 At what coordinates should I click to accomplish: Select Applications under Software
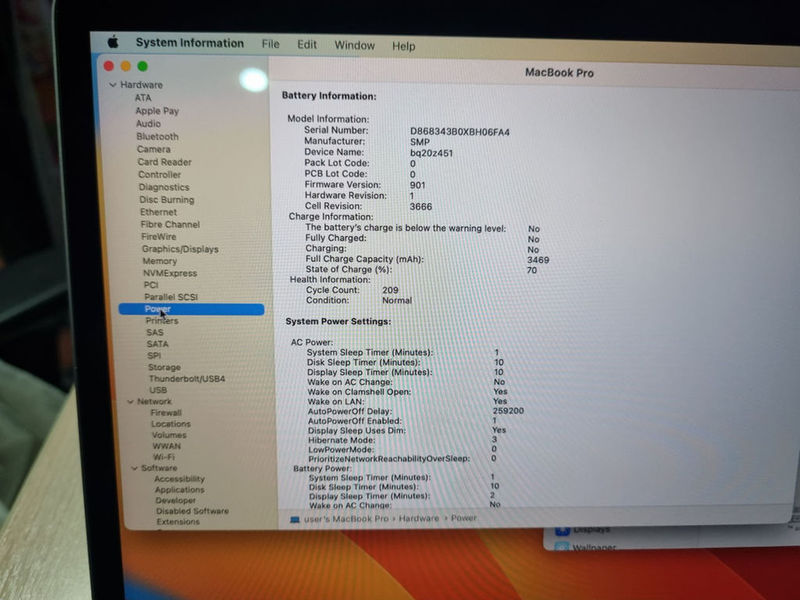(x=180, y=490)
